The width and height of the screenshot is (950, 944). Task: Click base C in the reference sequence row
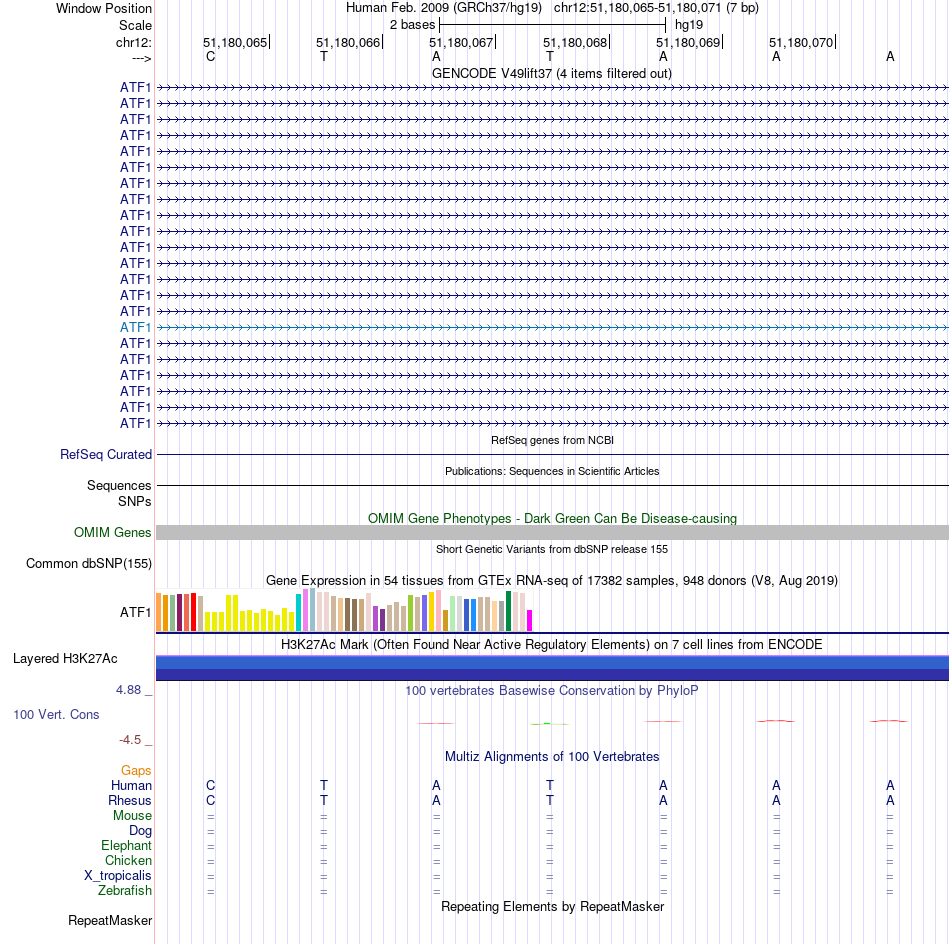pyautogui.click(x=210, y=56)
